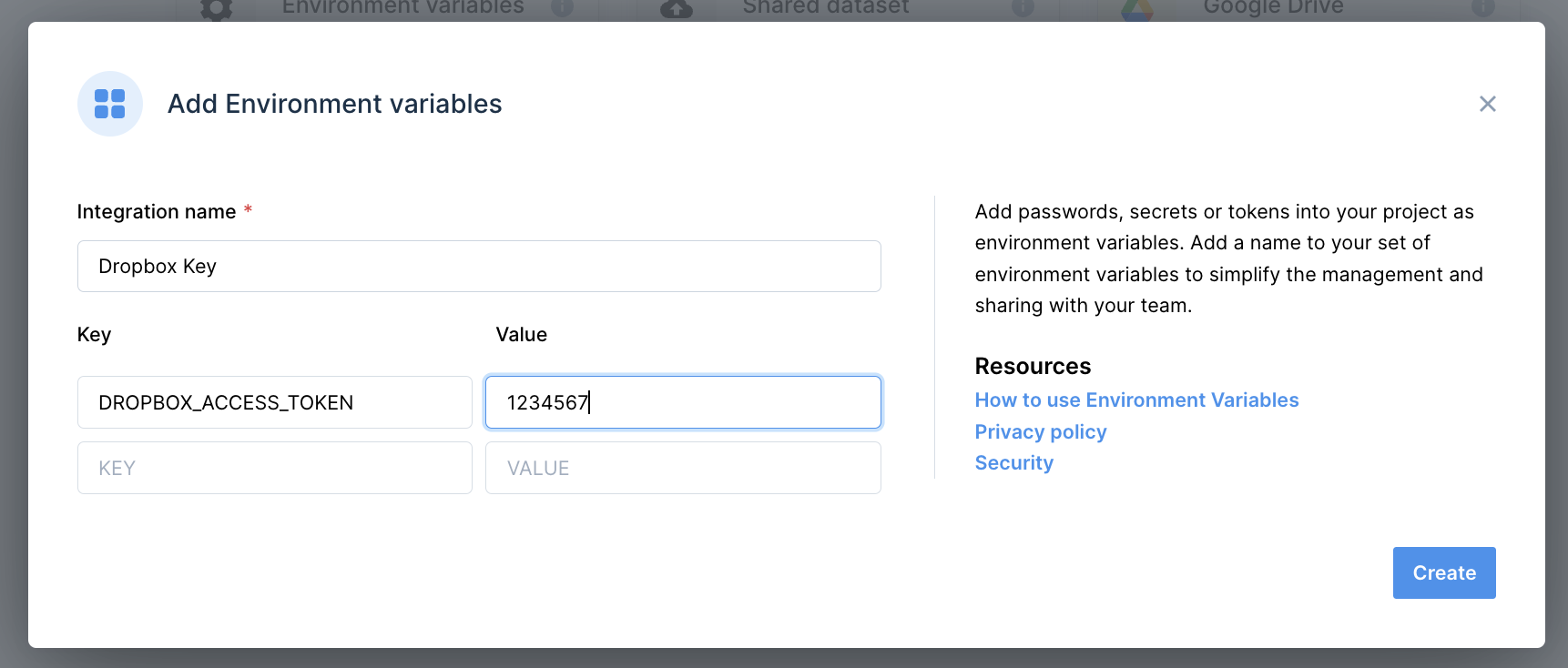Select the Shared dataset label behind the dialog
Image resolution: width=1568 pixels, height=668 pixels.
826,8
